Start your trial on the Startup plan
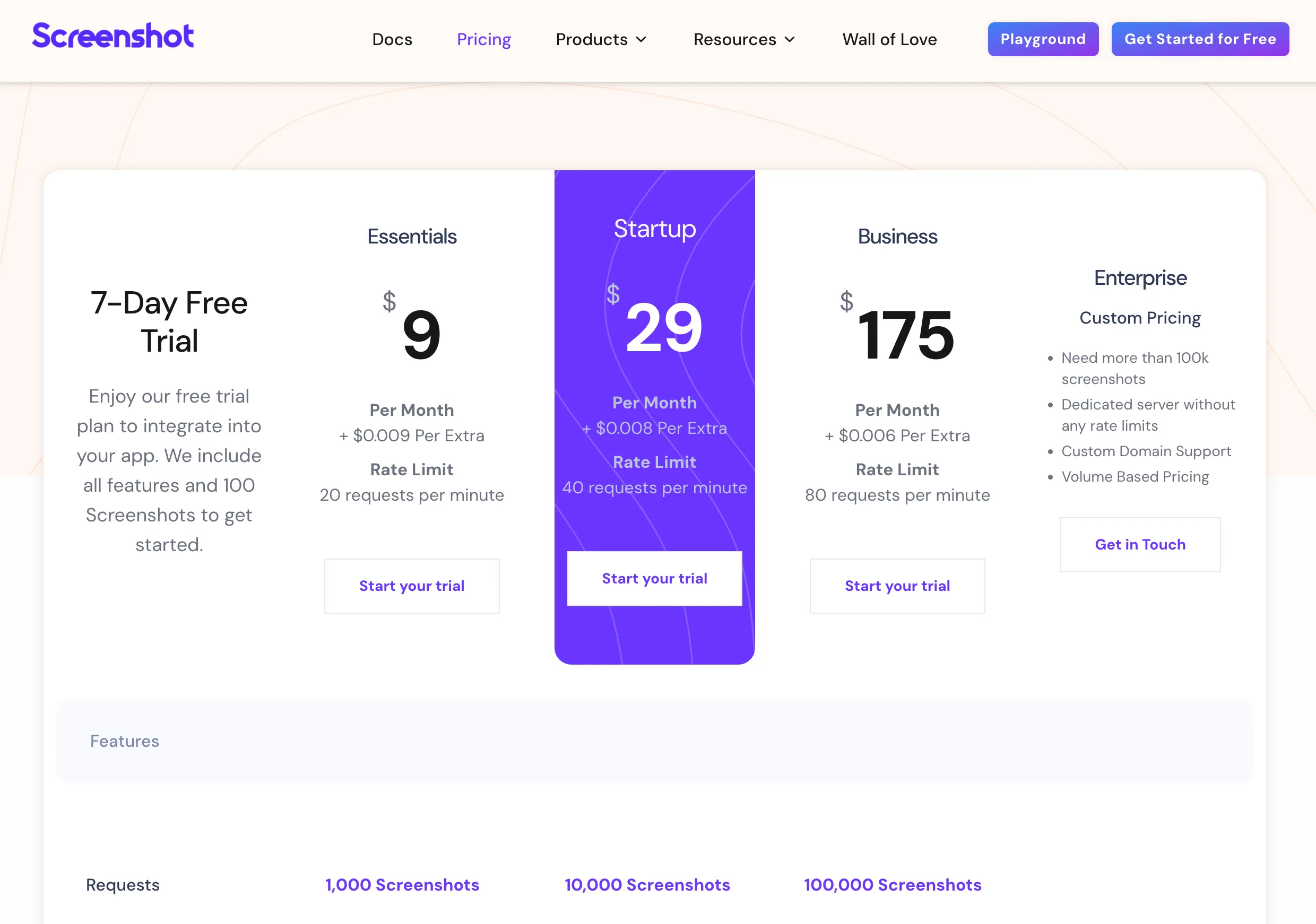 tap(655, 578)
